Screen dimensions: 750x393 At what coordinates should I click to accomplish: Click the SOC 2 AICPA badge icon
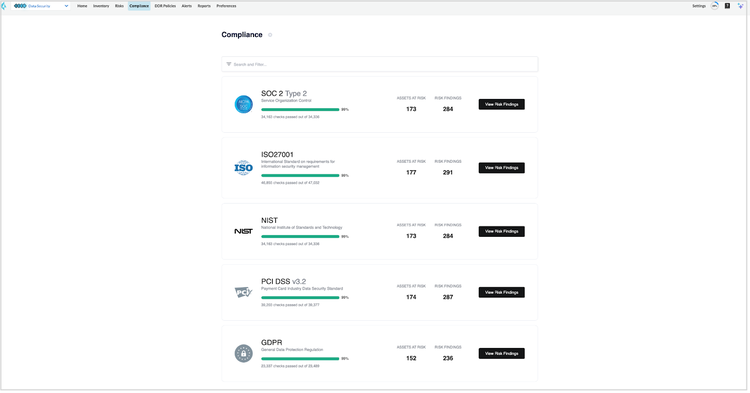click(243, 104)
